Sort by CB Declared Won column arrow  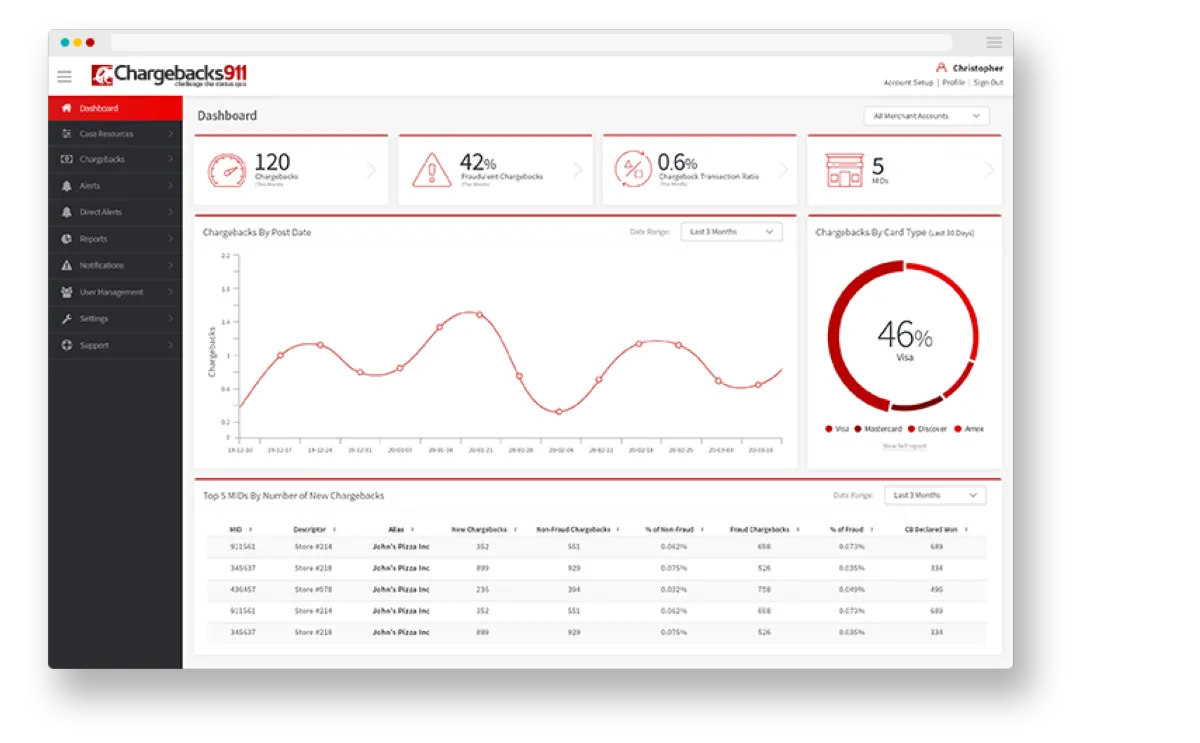point(966,529)
